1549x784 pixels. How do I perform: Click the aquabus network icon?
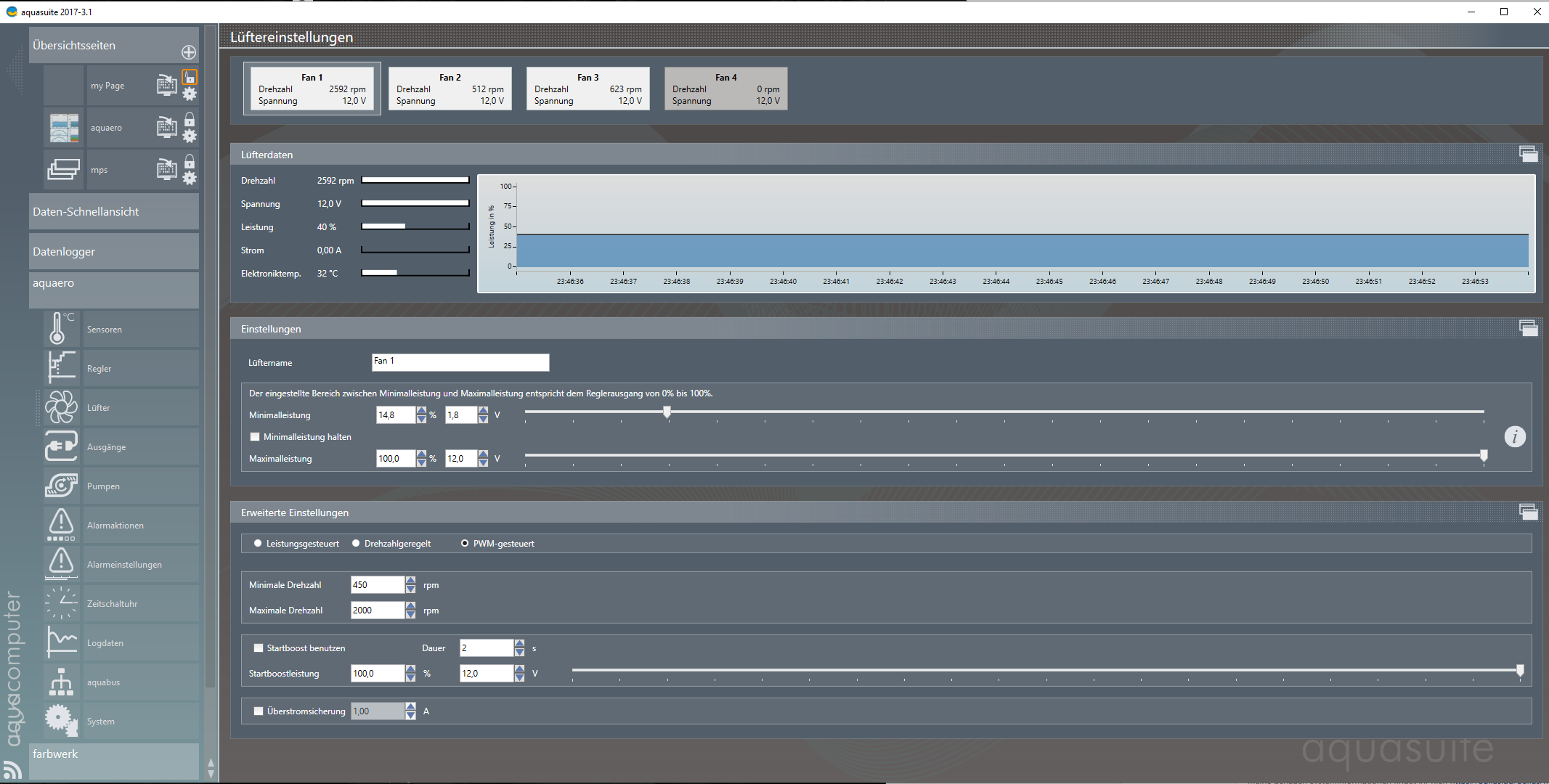(61, 682)
